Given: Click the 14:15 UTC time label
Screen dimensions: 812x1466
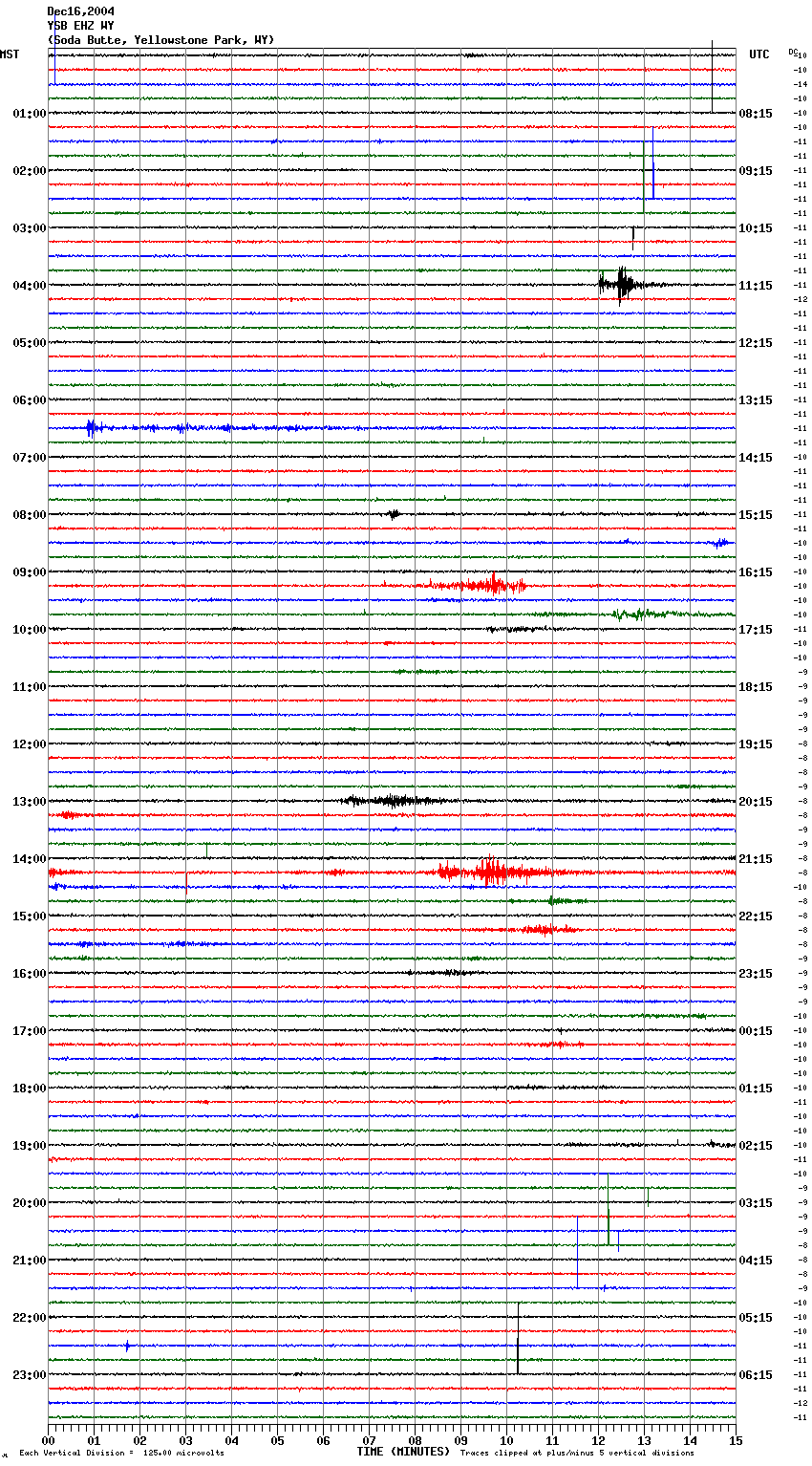Looking at the screenshot, I should pyautogui.click(x=756, y=458).
